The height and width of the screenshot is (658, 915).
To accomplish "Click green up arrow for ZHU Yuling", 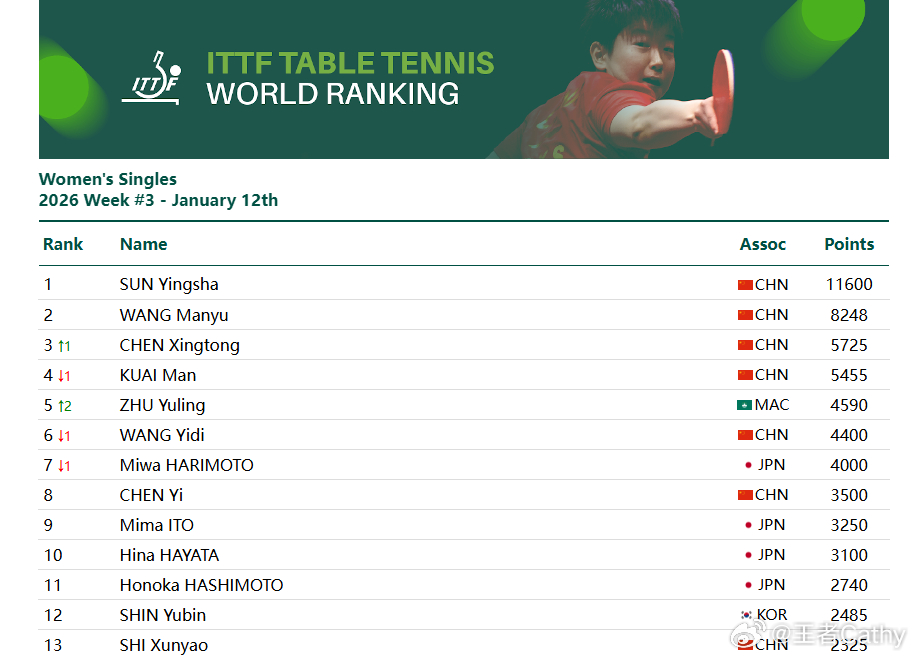I will click(x=62, y=406).
